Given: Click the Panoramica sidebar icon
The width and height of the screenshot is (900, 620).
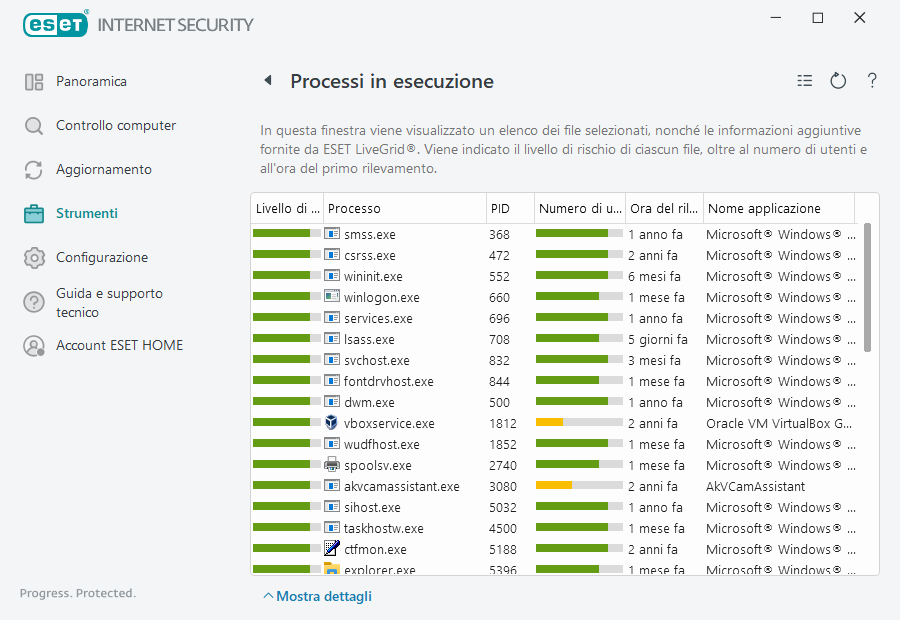Looking at the screenshot, I should 34,82.
